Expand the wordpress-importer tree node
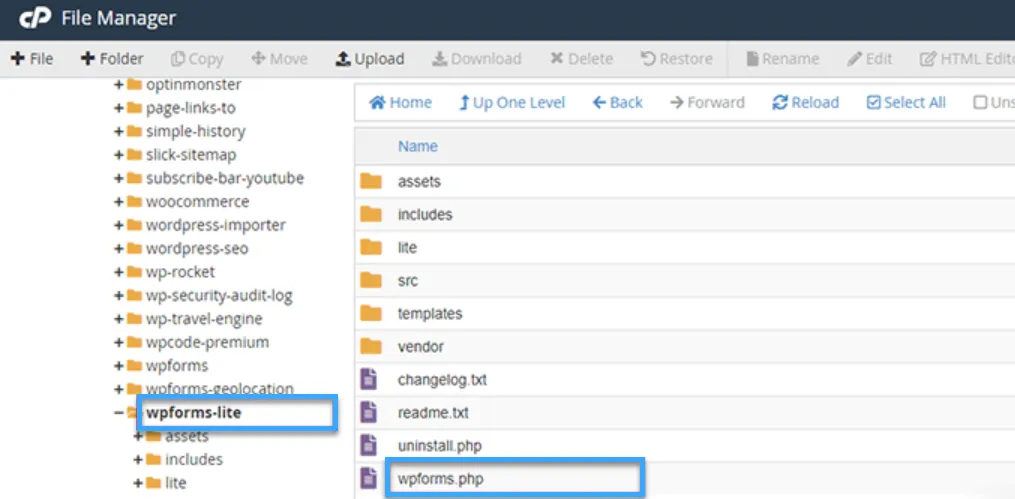 [118, 225]
